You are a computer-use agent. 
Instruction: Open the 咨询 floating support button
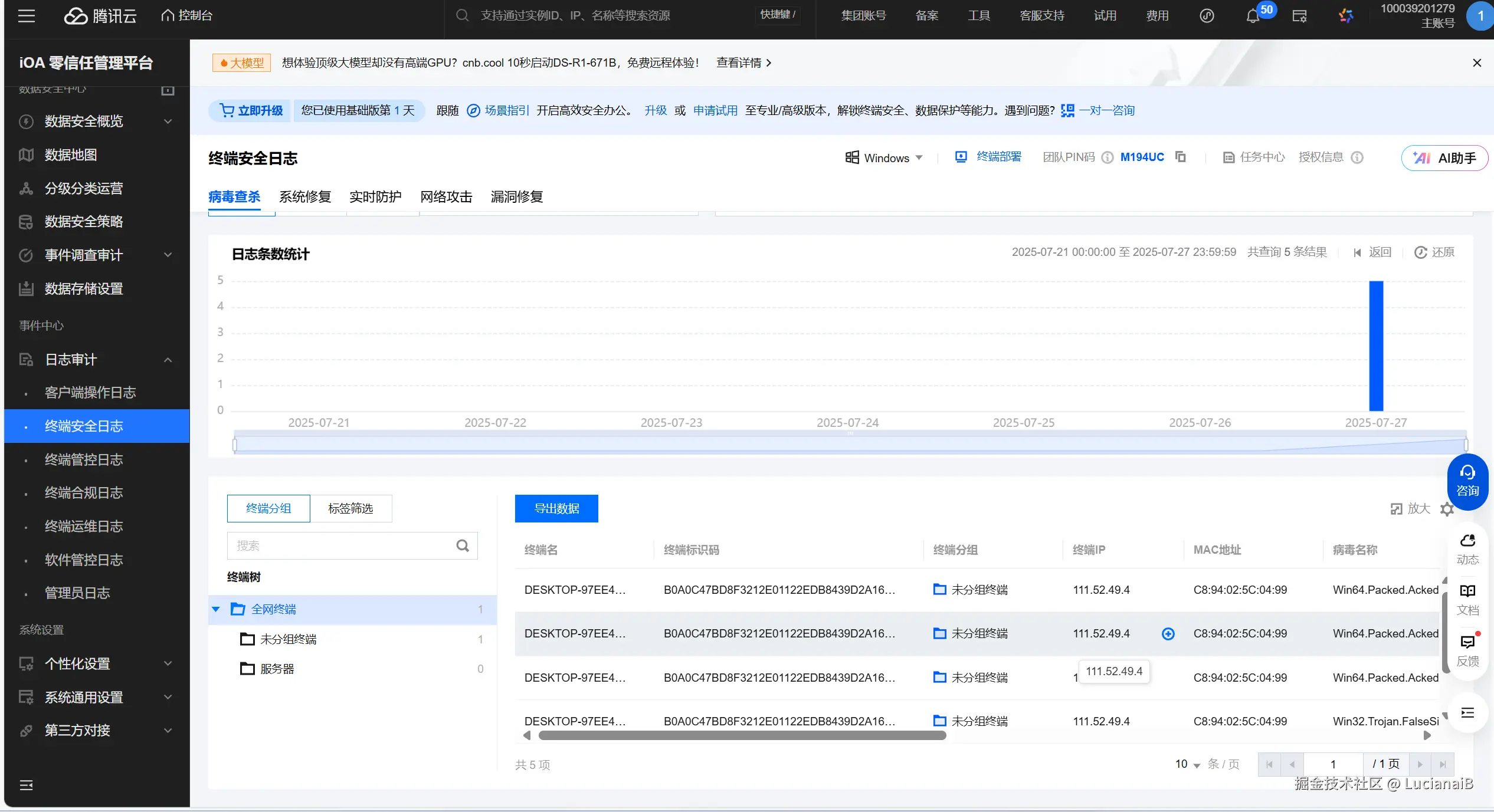pos(1467,481)
